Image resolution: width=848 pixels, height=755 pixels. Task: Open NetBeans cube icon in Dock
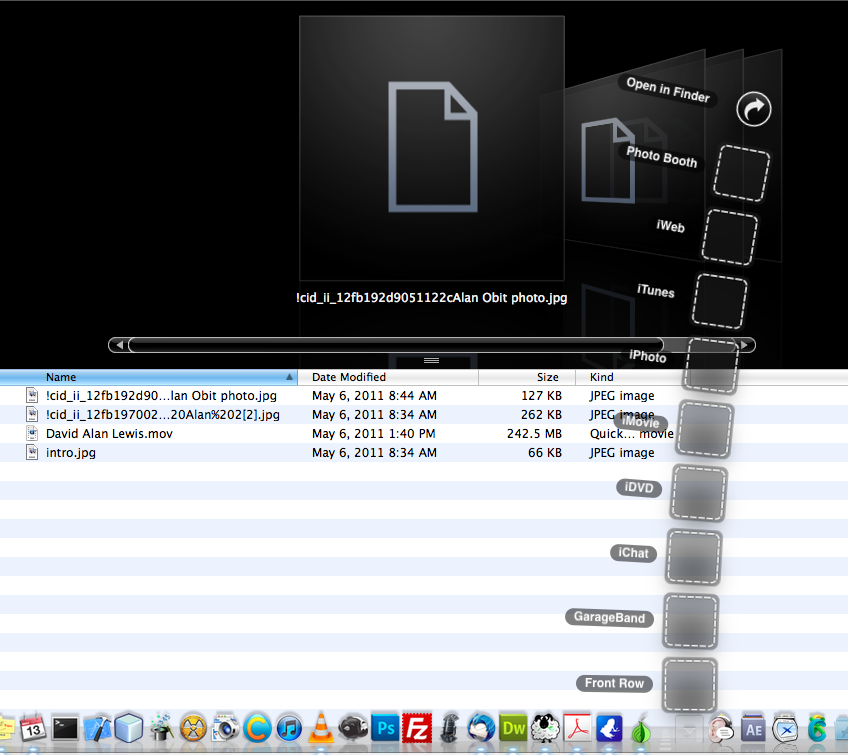click(129, 727)
